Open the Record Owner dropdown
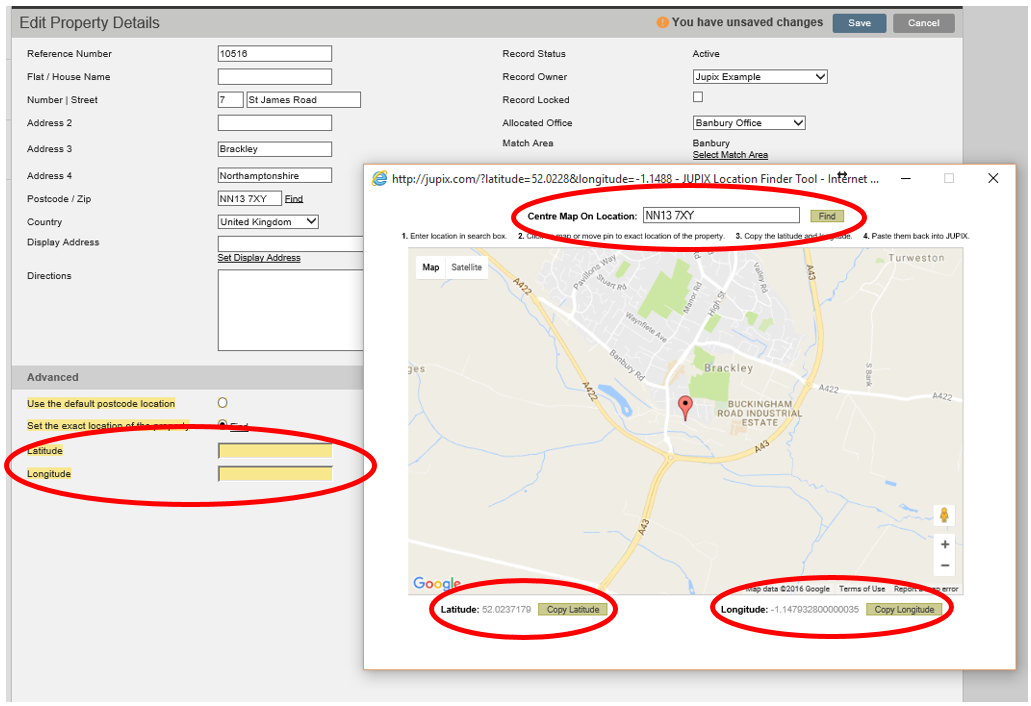Screen dimensions: 1031x706 click(x=760, y=77)
